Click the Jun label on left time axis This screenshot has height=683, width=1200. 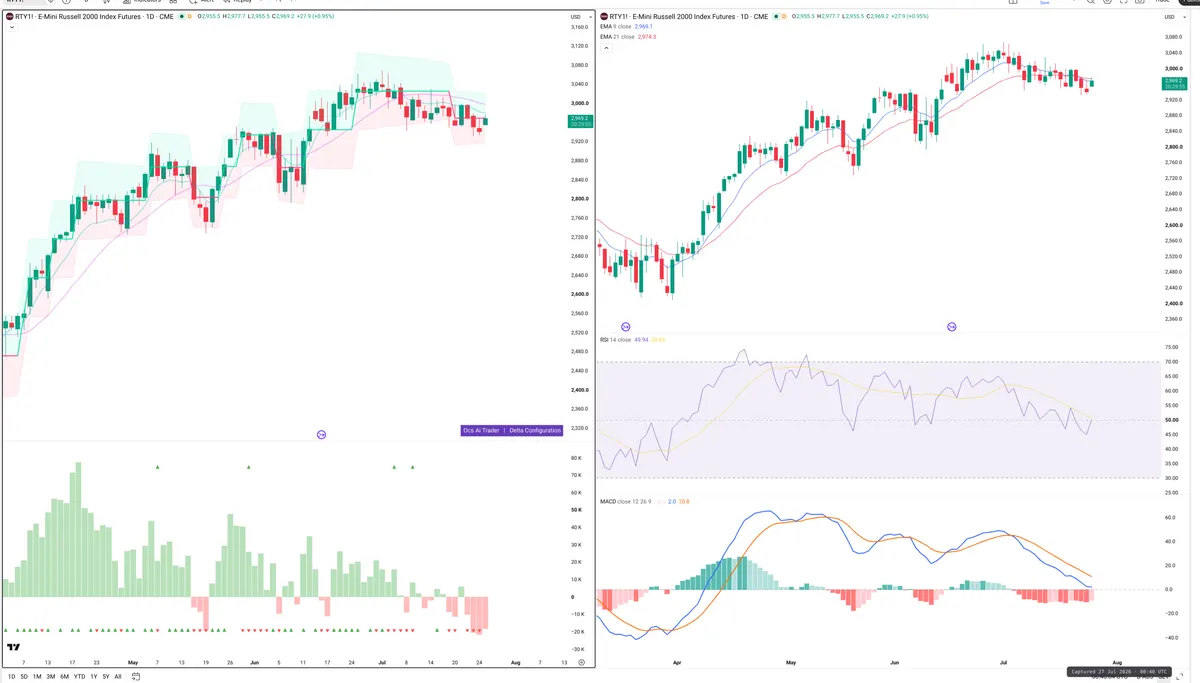pos(254,662)
